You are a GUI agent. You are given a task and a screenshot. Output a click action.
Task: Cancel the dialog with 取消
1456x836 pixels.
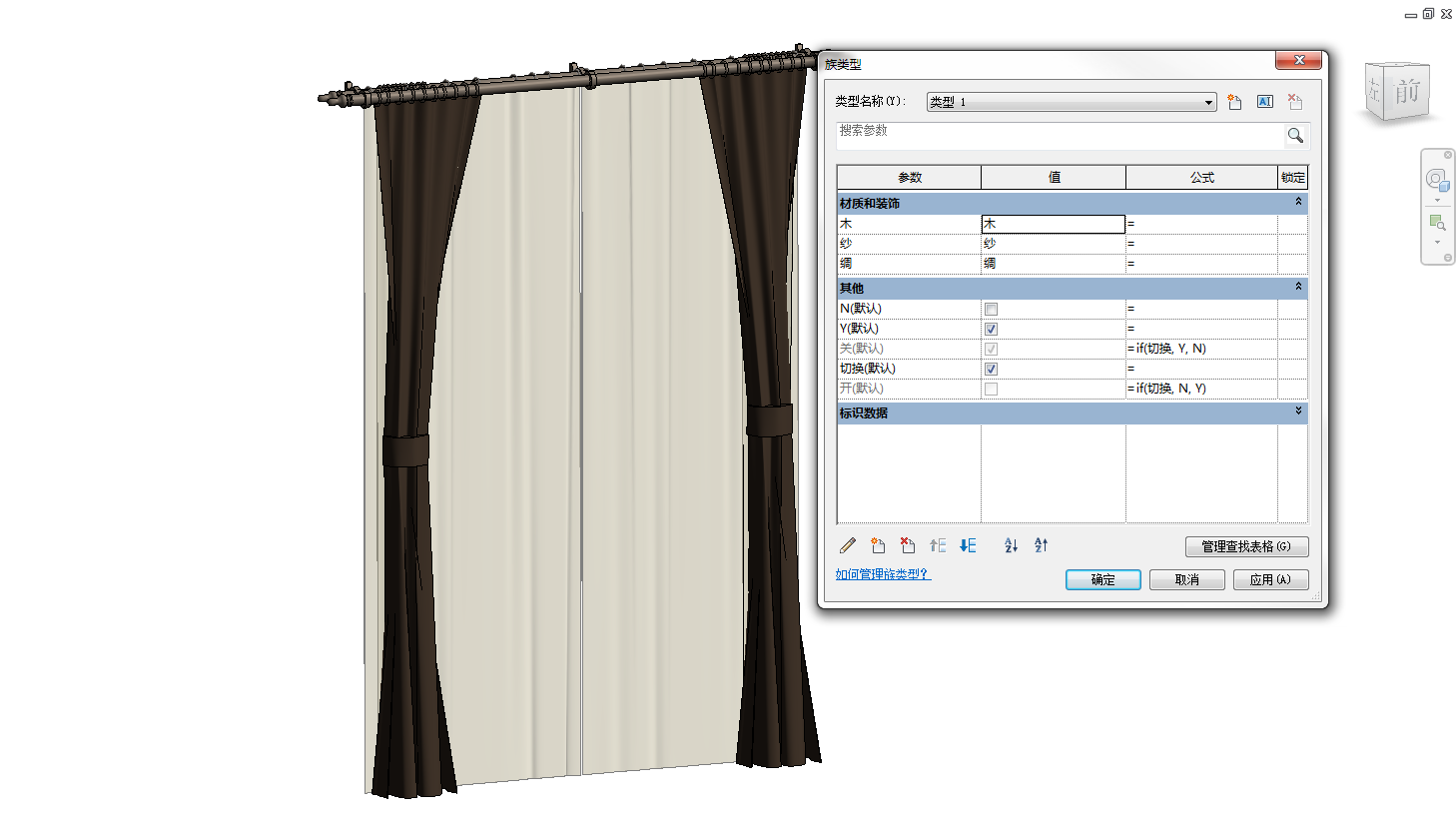[1187, 580]
